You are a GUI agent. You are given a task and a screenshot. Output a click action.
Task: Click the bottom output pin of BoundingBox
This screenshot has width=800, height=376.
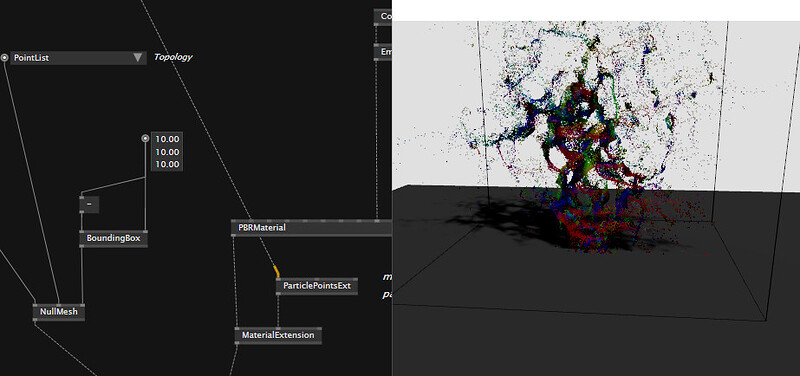click(82, 245)
